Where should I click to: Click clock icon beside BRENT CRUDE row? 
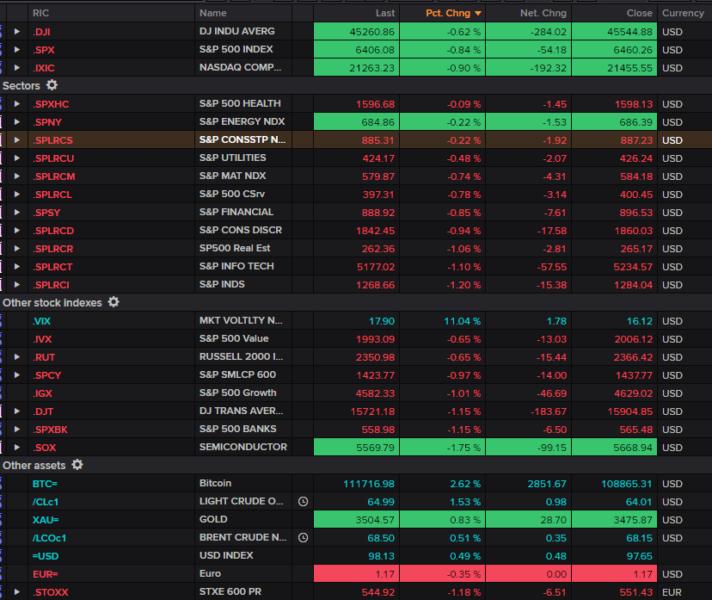click(x=303, y=538)
